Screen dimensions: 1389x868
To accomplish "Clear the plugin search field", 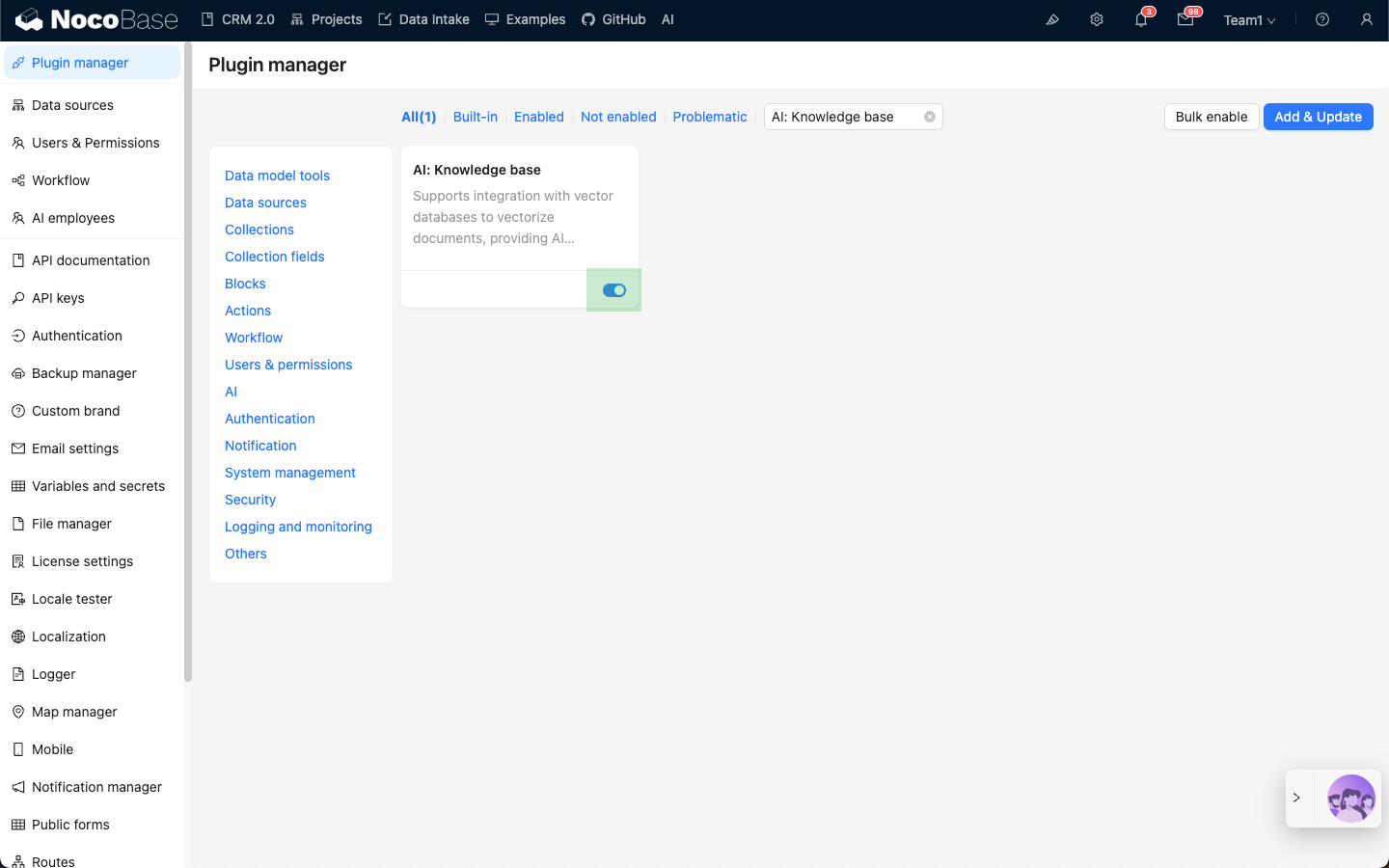I will 930,117.
